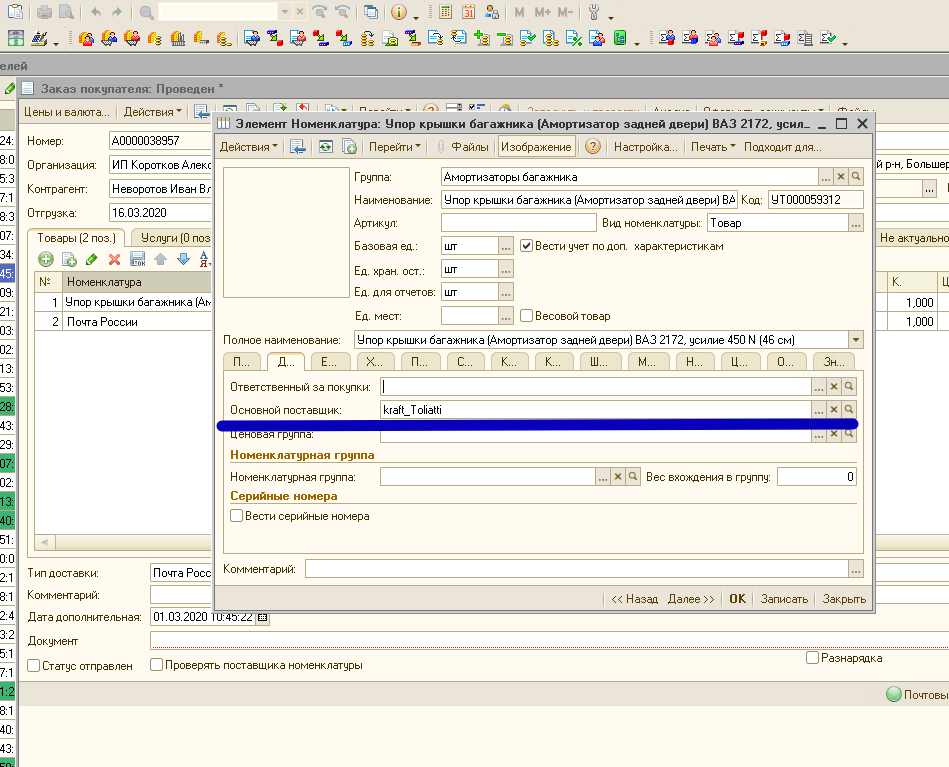
Task: Clear Номенклатурная группа field with X icon
Action: 618,477
